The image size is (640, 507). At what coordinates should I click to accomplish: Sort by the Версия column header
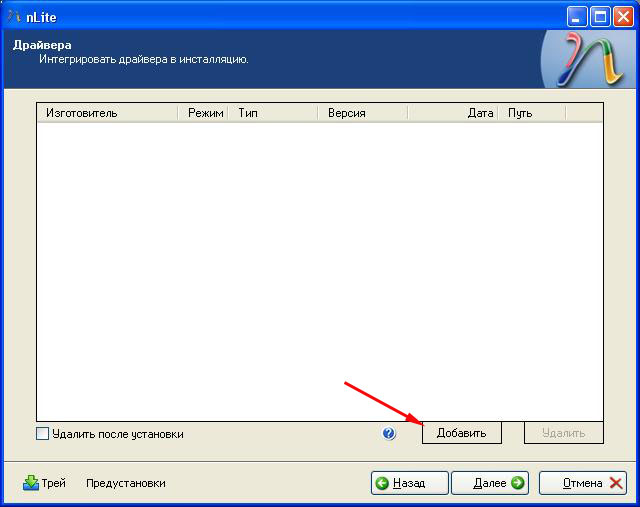362,113
